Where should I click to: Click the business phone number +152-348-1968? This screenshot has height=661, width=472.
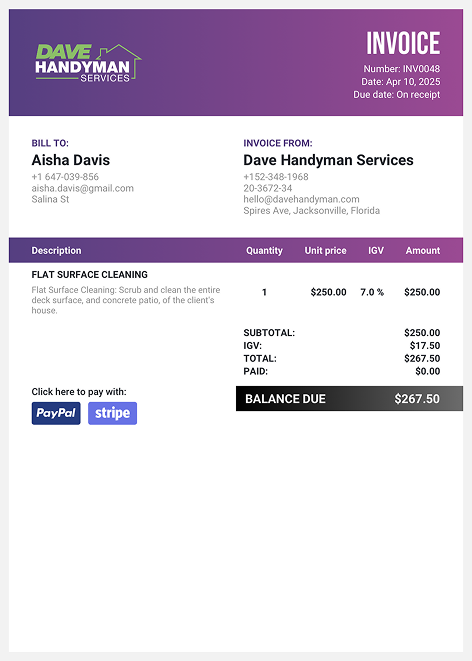click(x=276, y=177)
